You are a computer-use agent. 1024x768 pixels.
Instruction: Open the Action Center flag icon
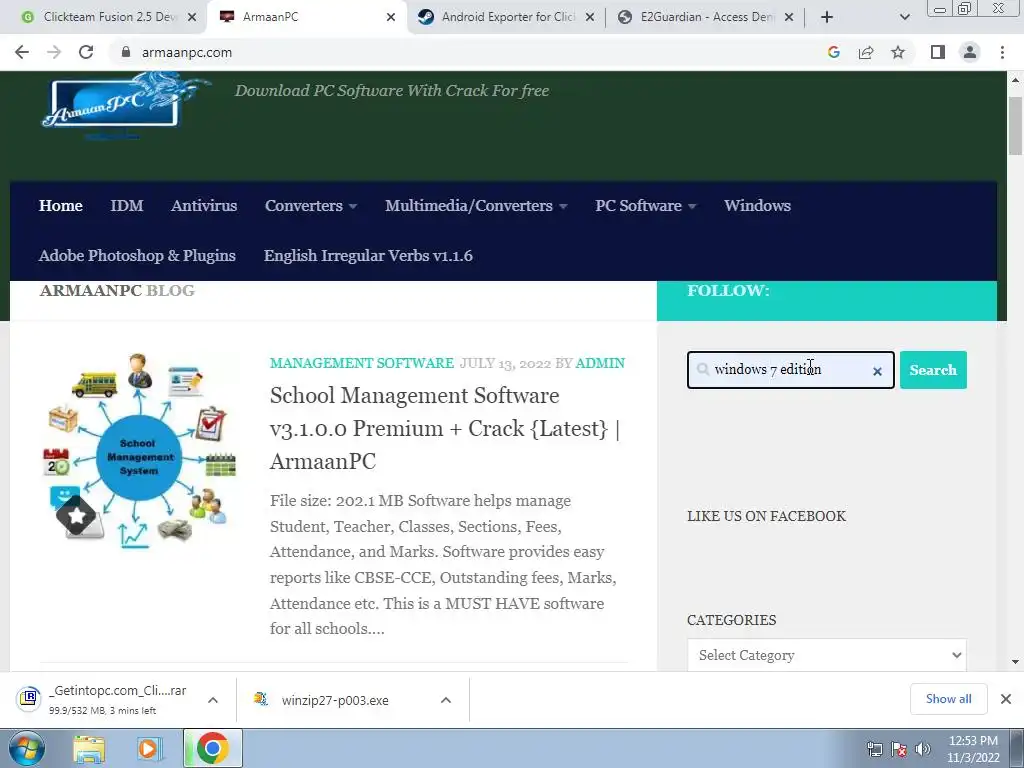(x=899, y=749)
